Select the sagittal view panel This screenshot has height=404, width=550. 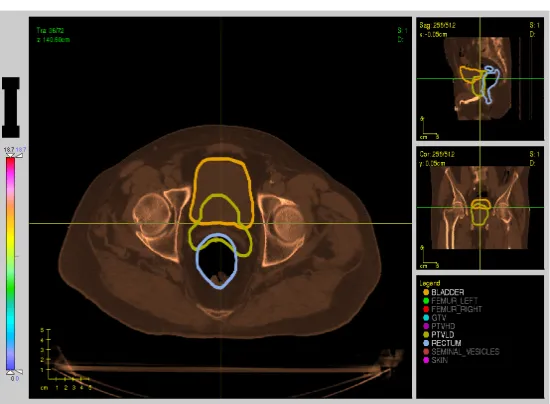coord(480,79)
